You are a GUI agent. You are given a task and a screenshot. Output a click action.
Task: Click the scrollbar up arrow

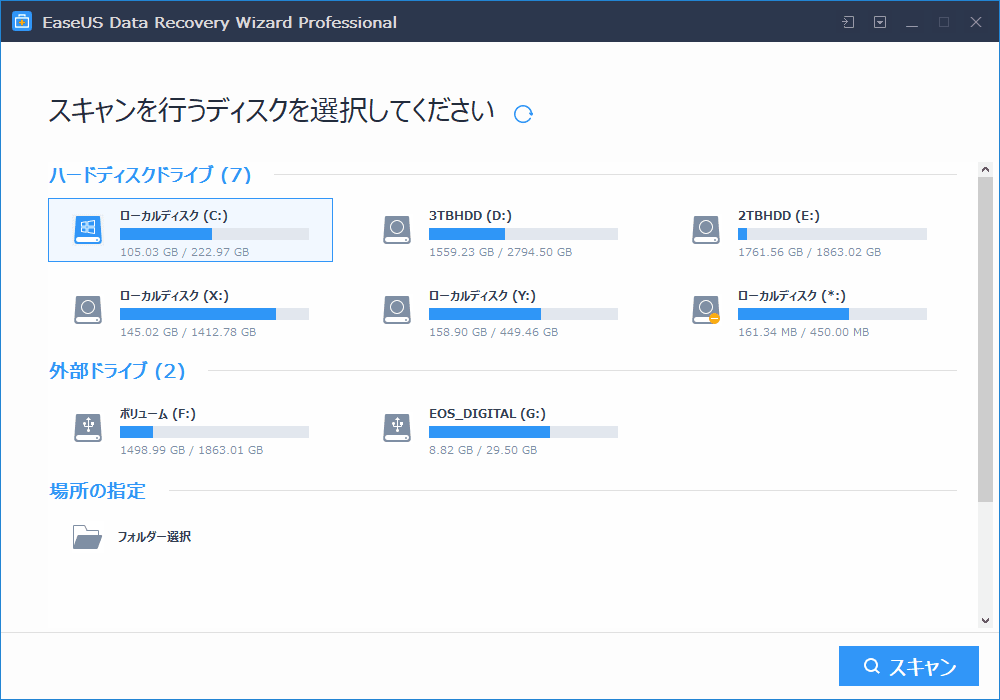[x=984, y=171]
